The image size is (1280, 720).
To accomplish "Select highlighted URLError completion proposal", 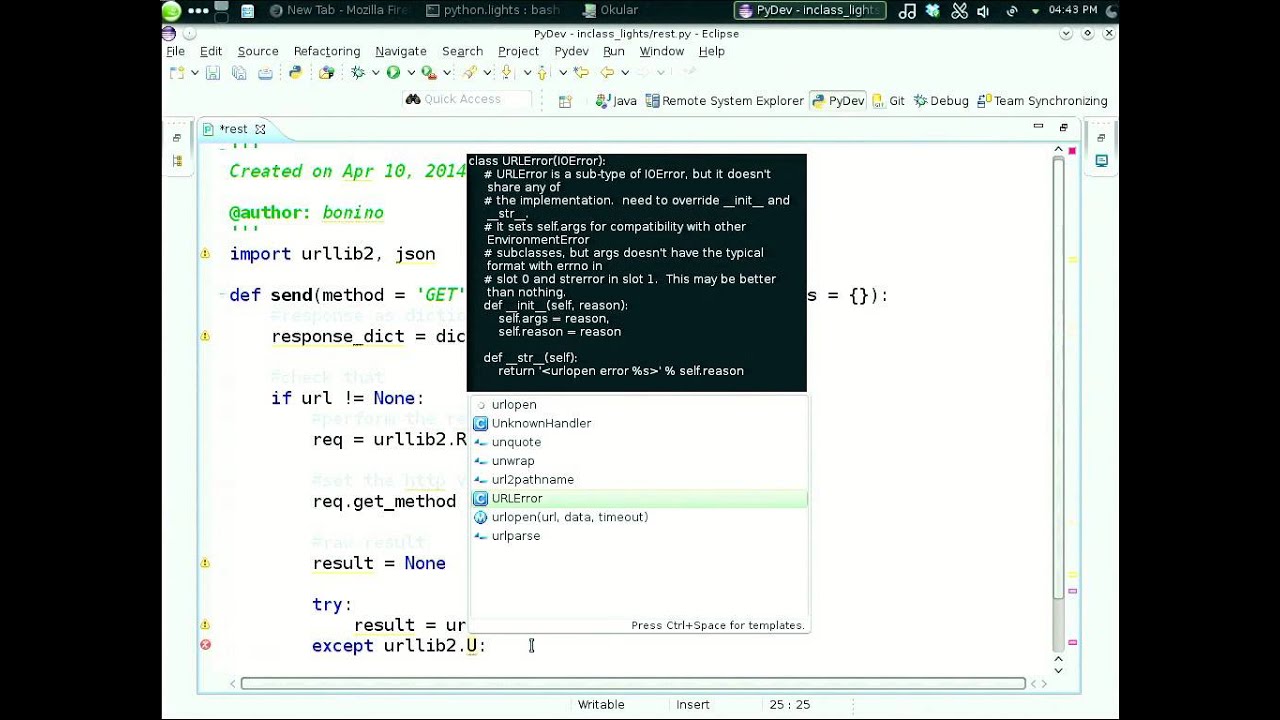I will click(639, 498).
